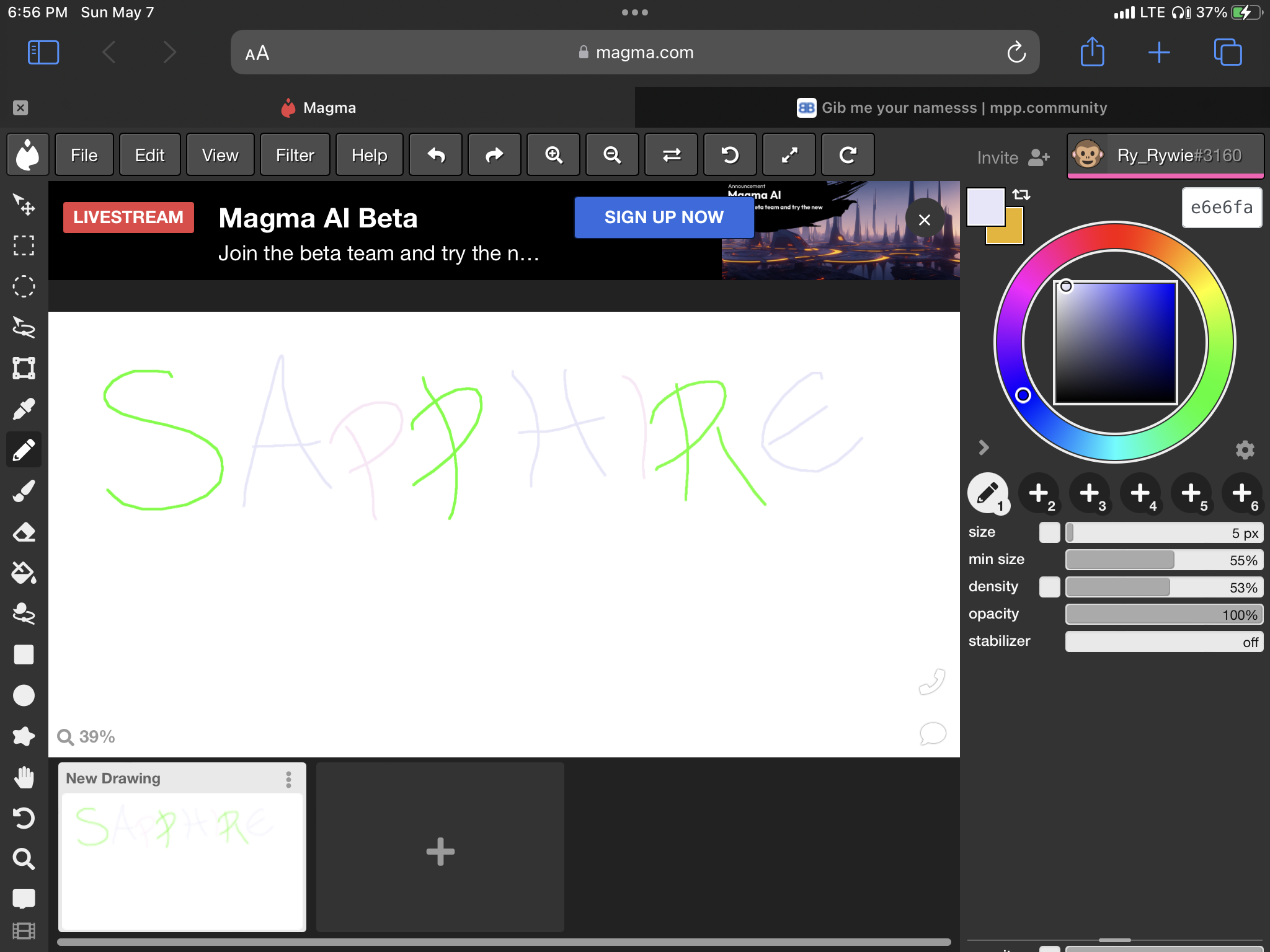Select the Transform tool
Screen dimensions: 1270x952
(24, 368)
